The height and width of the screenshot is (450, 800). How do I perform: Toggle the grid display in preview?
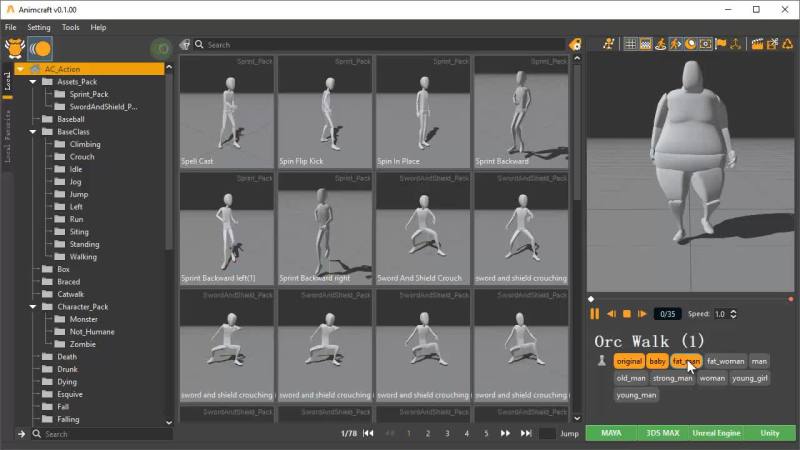[631, 44]
